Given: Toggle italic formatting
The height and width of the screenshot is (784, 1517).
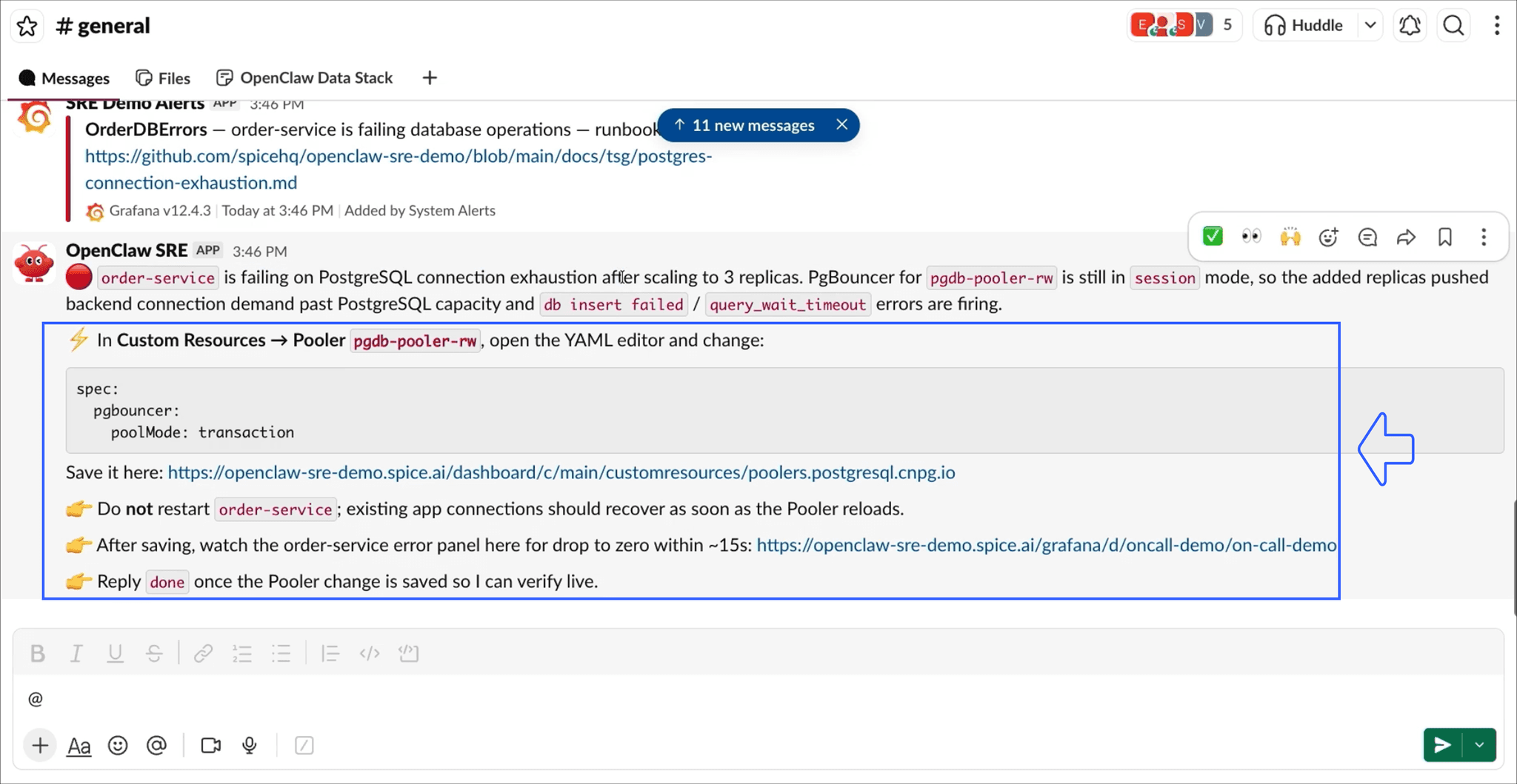Looking at the screenshot, I should click(76, 653).
